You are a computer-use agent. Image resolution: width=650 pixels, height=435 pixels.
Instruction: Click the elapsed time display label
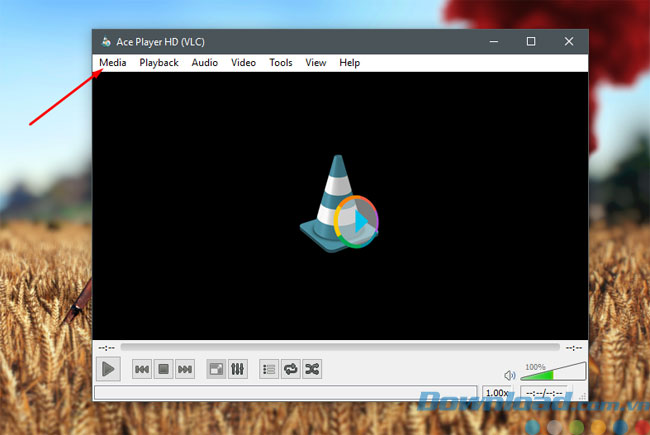104,347
